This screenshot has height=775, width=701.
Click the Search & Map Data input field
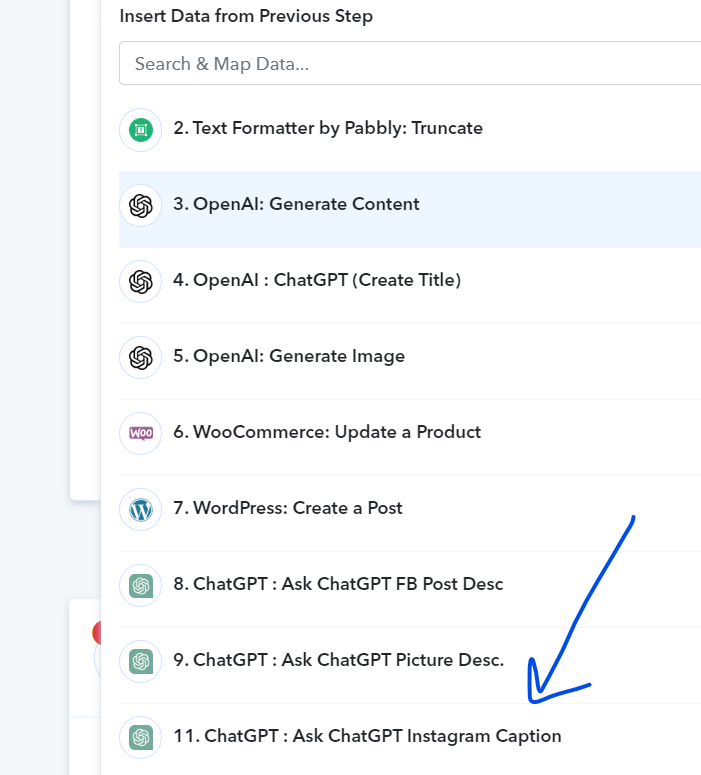(410, 63)
